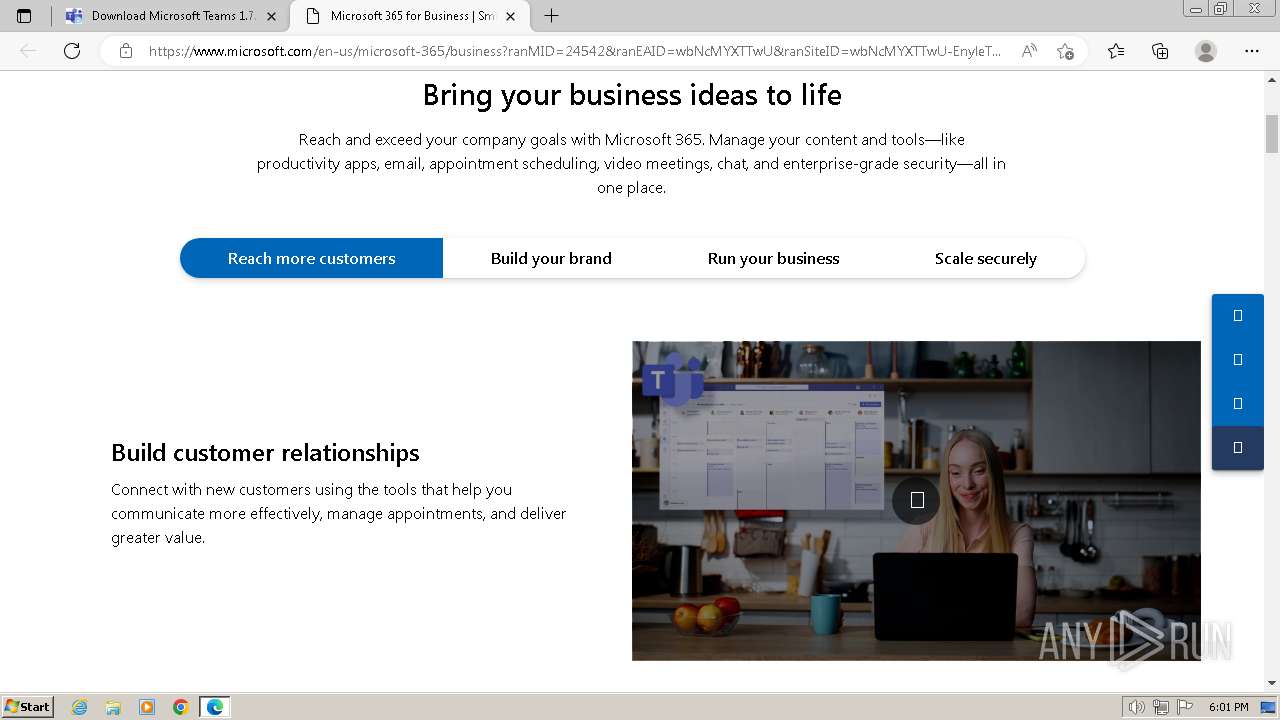This screenshot has width=1280, height=720.
Task: Click the scrollbar down arrow
Action: 1272,683
